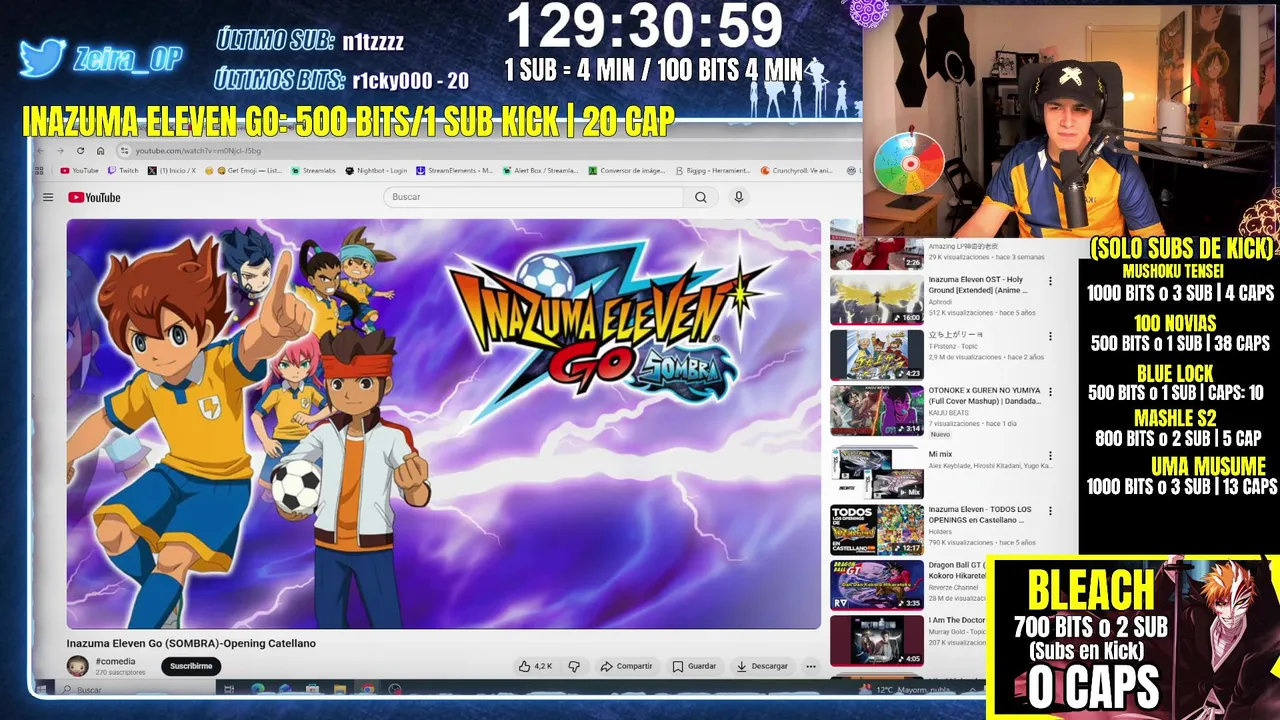Viewport: 1280px width, 720px height.
Task: Start voice search with the microphone icon
Action: pos(739,197)
